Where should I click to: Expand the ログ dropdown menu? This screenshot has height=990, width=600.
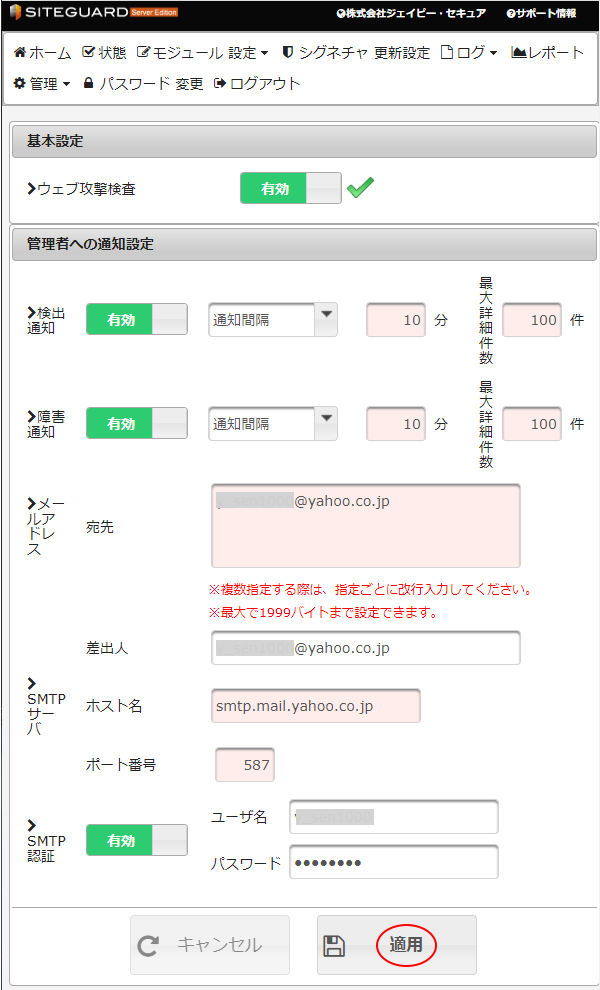point(469,52)
